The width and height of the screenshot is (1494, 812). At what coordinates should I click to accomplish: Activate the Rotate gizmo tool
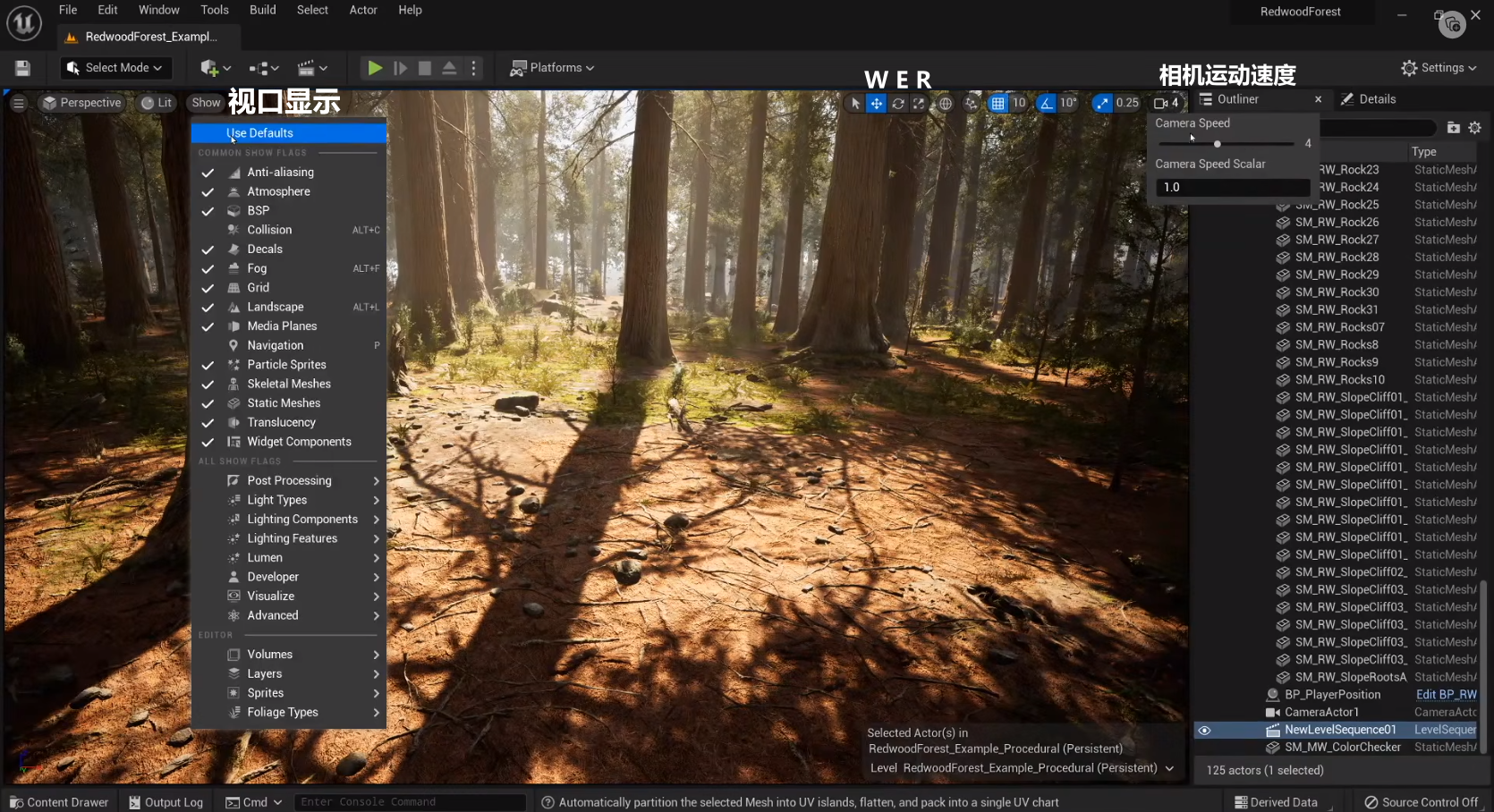coord(898,103)
